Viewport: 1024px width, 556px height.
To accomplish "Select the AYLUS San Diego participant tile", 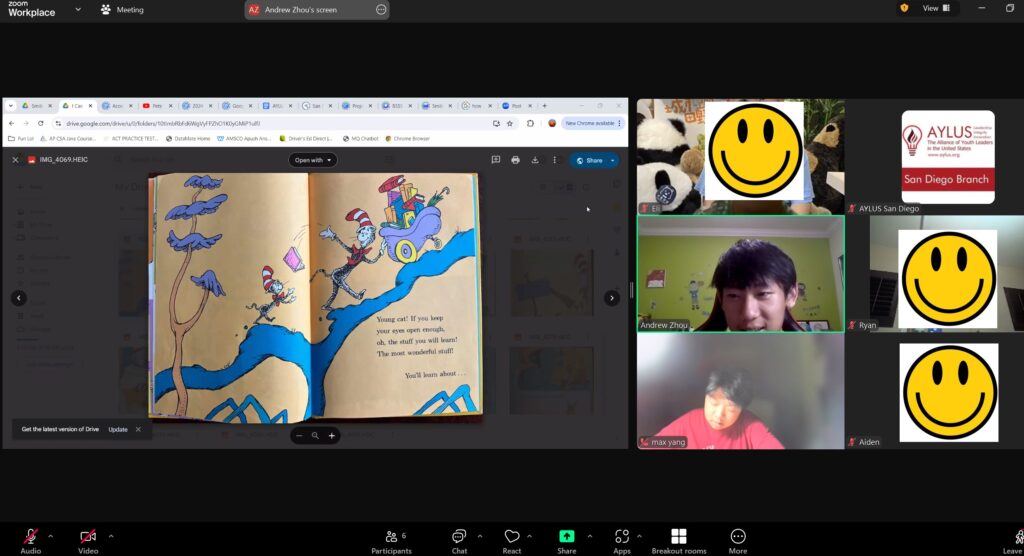I will (936, 157).
